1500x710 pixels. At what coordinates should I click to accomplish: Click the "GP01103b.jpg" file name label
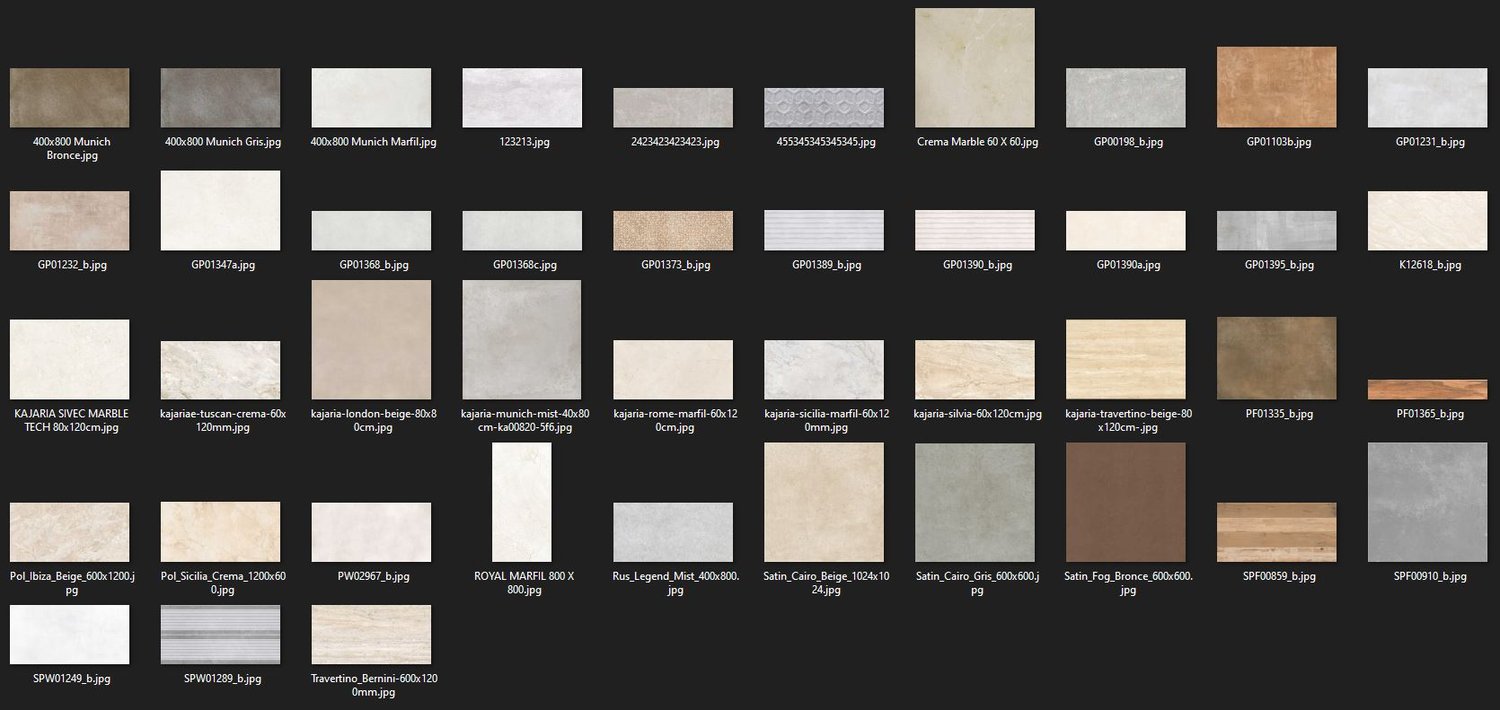click(1279, 142)
